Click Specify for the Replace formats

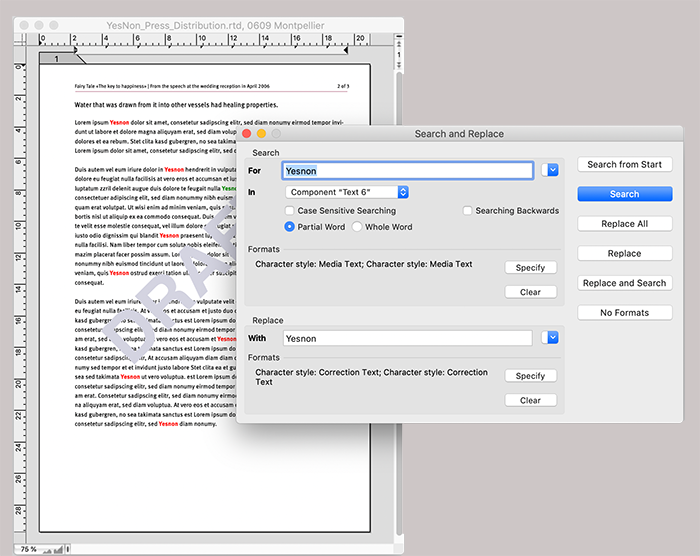click(x=530, y=376)
